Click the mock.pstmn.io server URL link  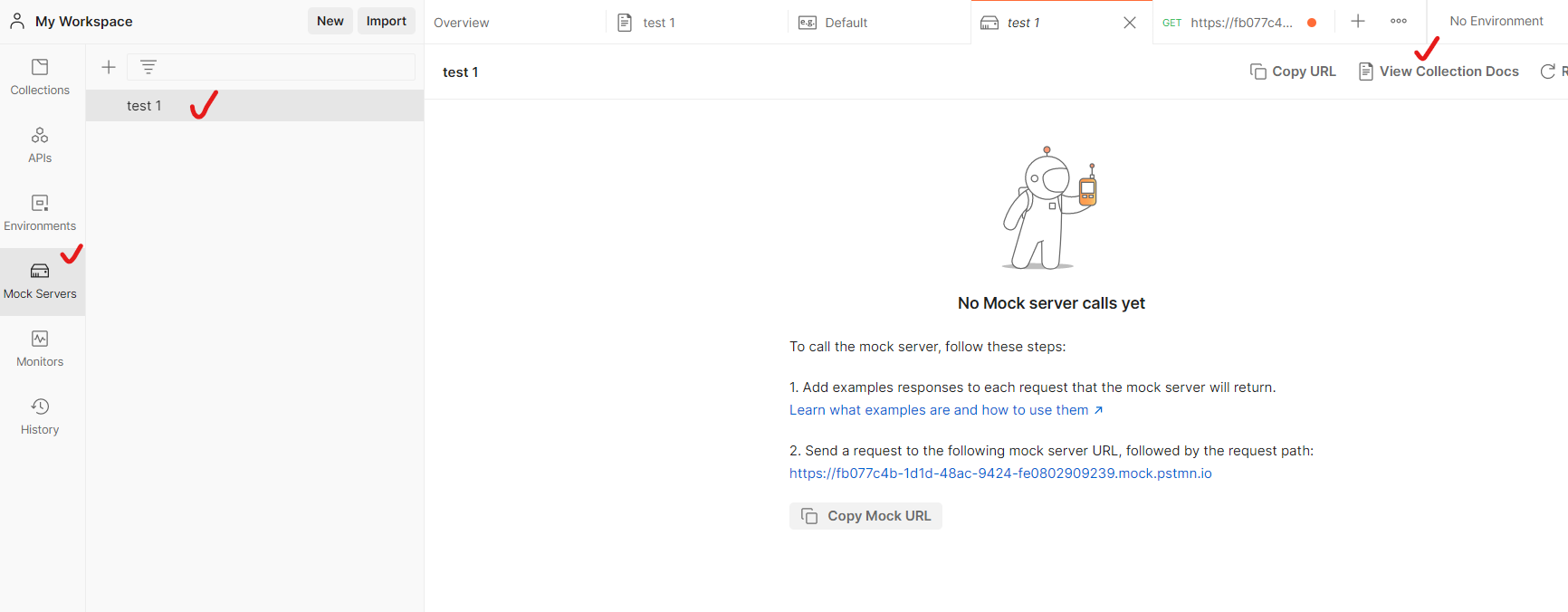pyautogui.click(x=1000, y=473)
